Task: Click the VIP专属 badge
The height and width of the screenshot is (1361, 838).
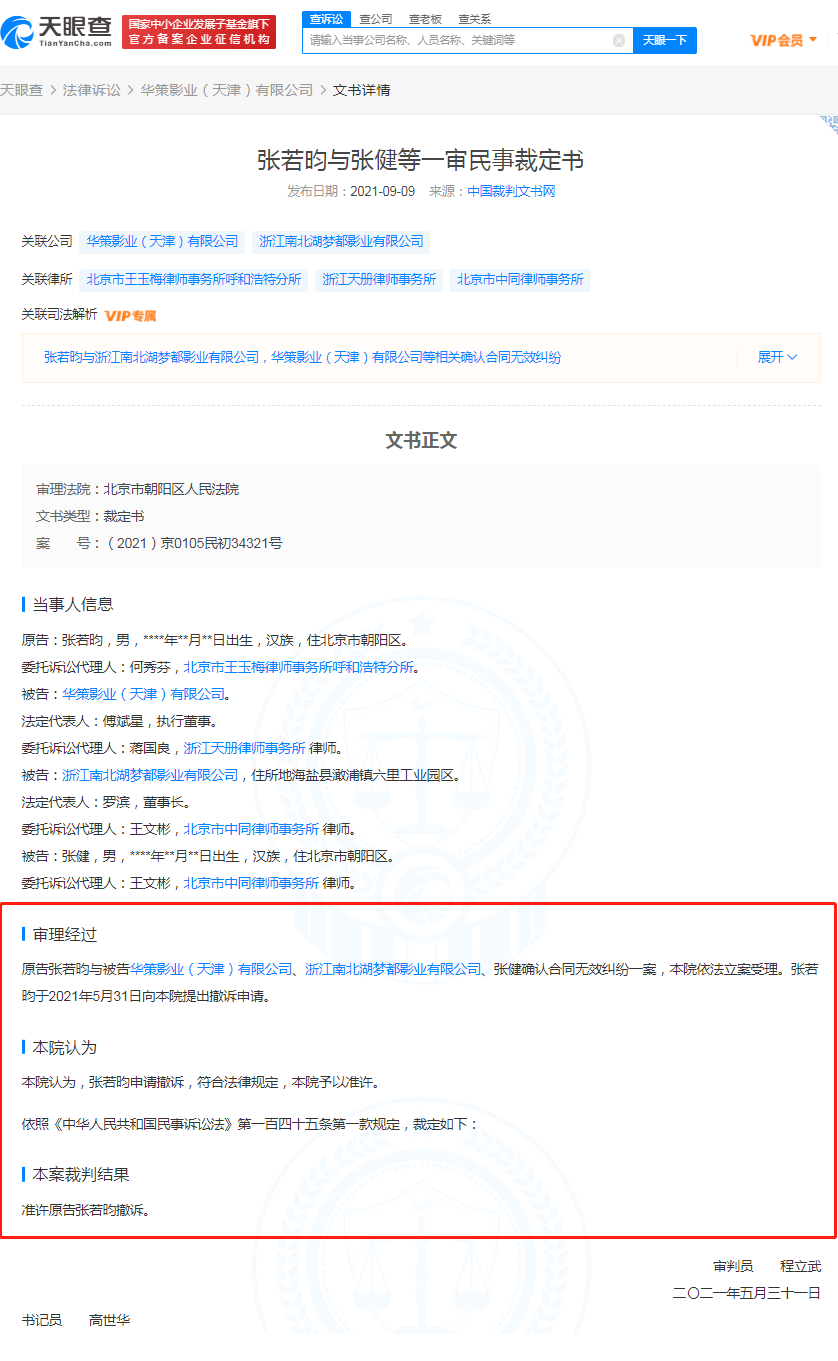Action: click(131, 316)
